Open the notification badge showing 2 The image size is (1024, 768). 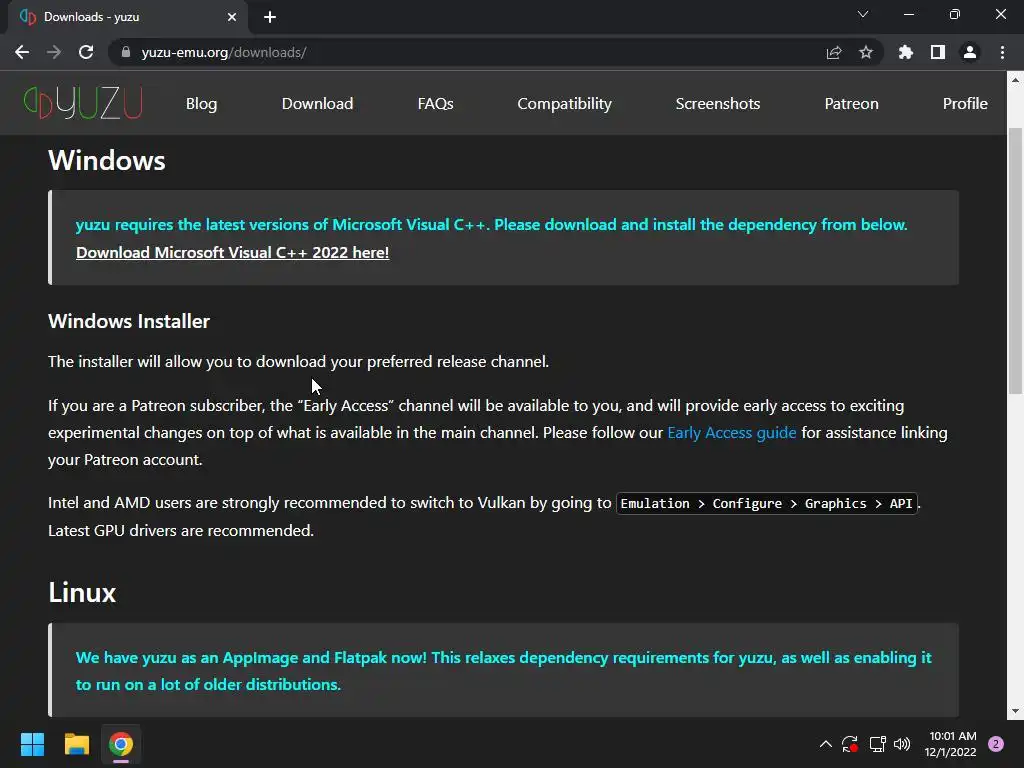point(996,744)
